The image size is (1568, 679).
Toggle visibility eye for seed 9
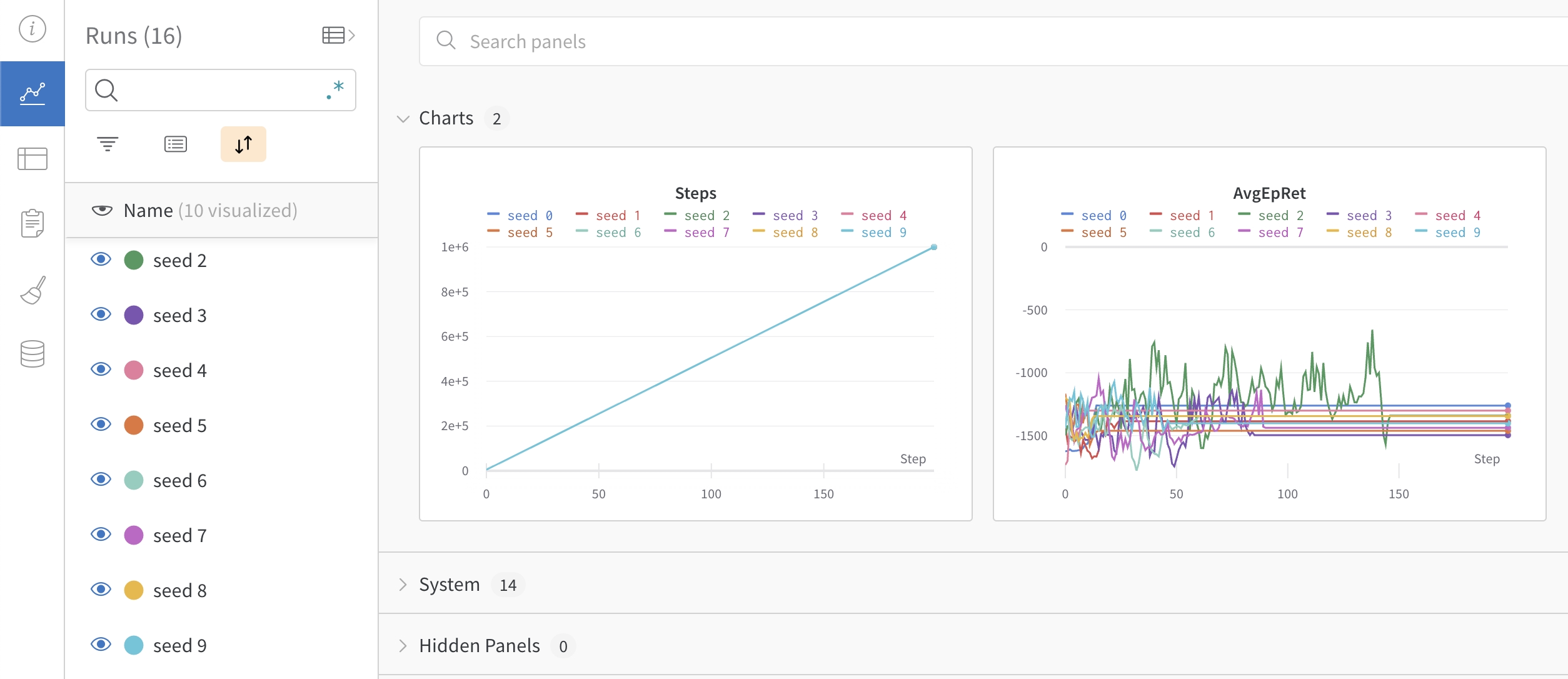[101, 645]
